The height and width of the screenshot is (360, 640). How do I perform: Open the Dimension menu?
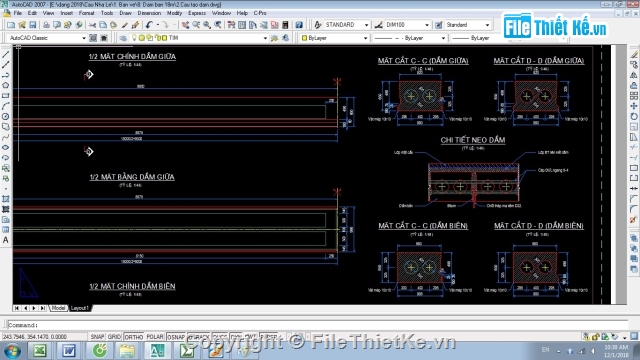tap(149, 13)
